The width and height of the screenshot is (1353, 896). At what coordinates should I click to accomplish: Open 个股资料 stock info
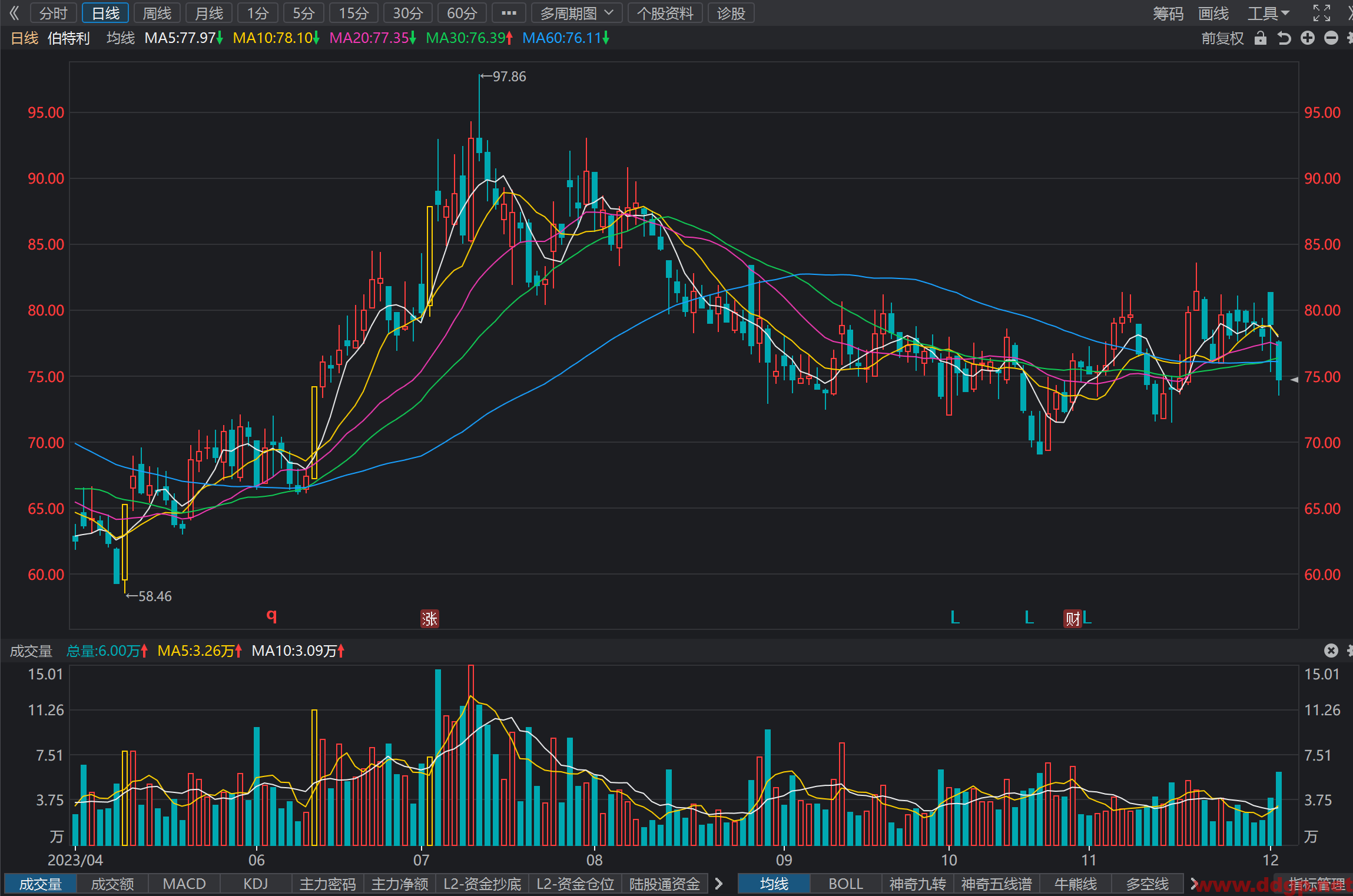click(665, 13)
